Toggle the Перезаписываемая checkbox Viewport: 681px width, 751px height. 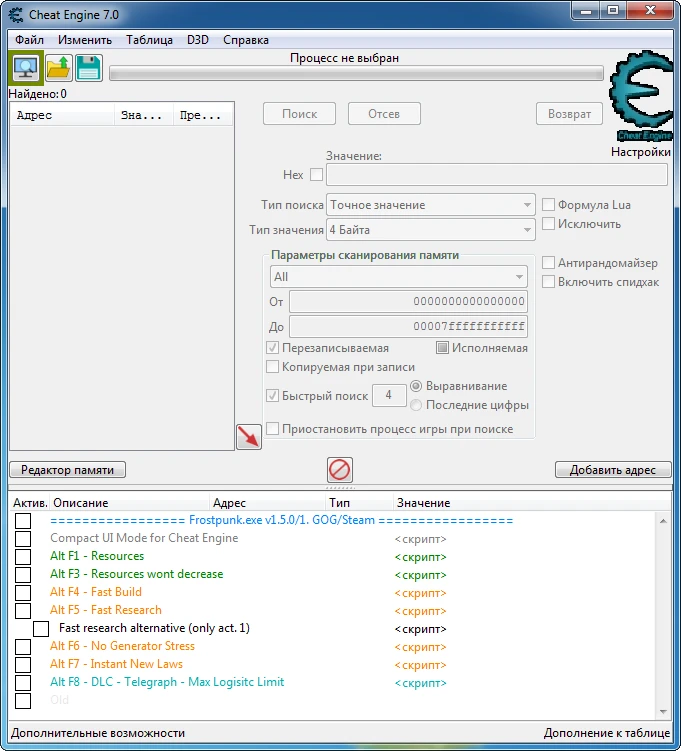(272, 348)
